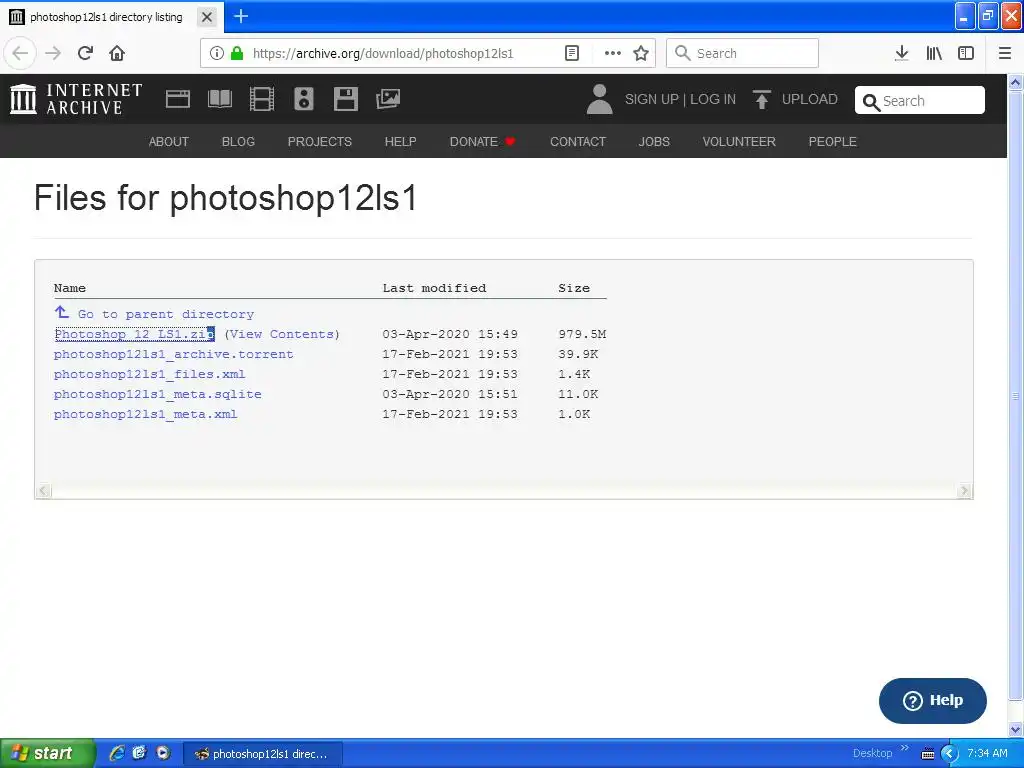The image size is (1024, 768).
Task: Show site information via the info icon
Action: coord(217,53)
